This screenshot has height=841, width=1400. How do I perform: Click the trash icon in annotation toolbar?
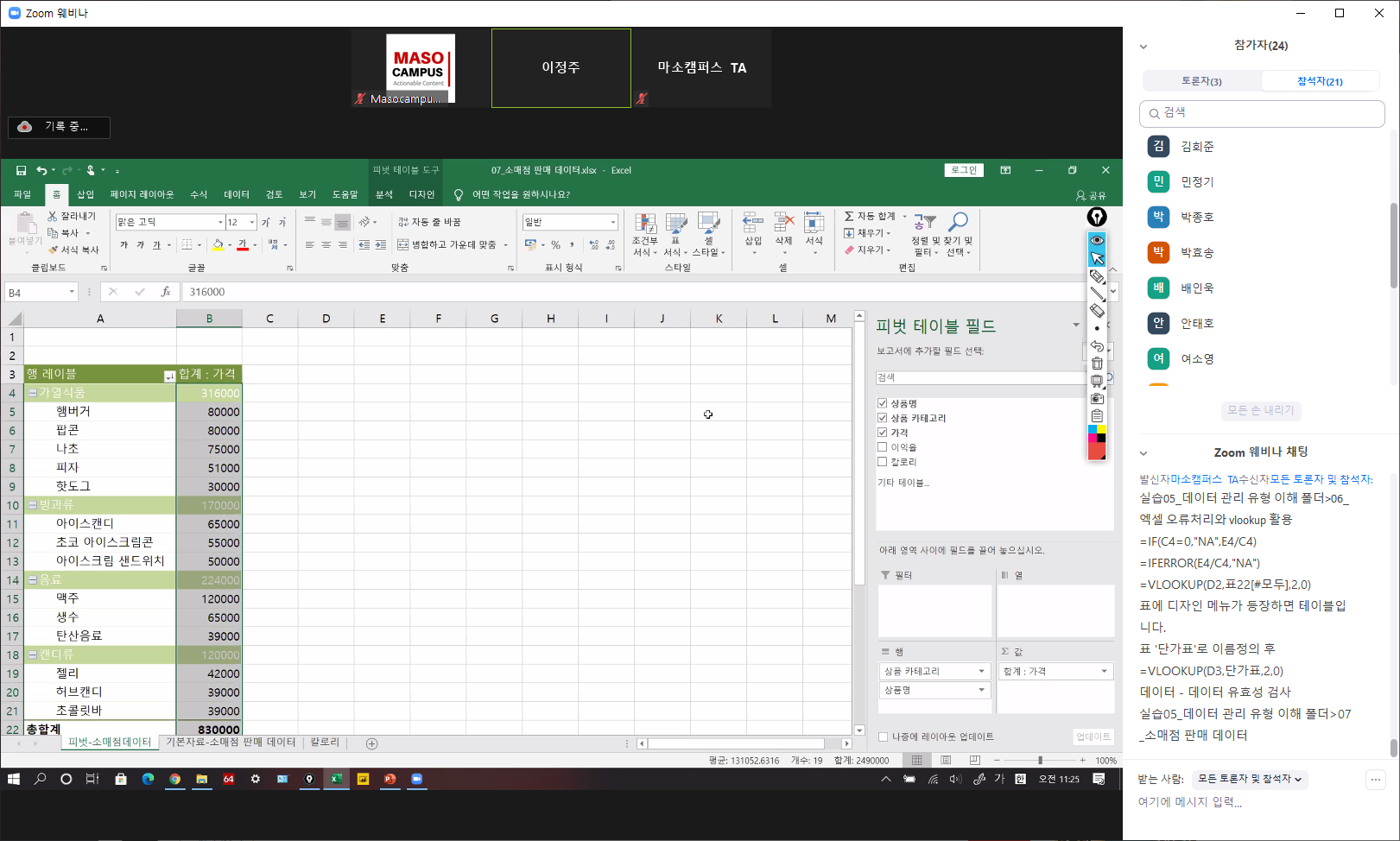coord(1097,364)
